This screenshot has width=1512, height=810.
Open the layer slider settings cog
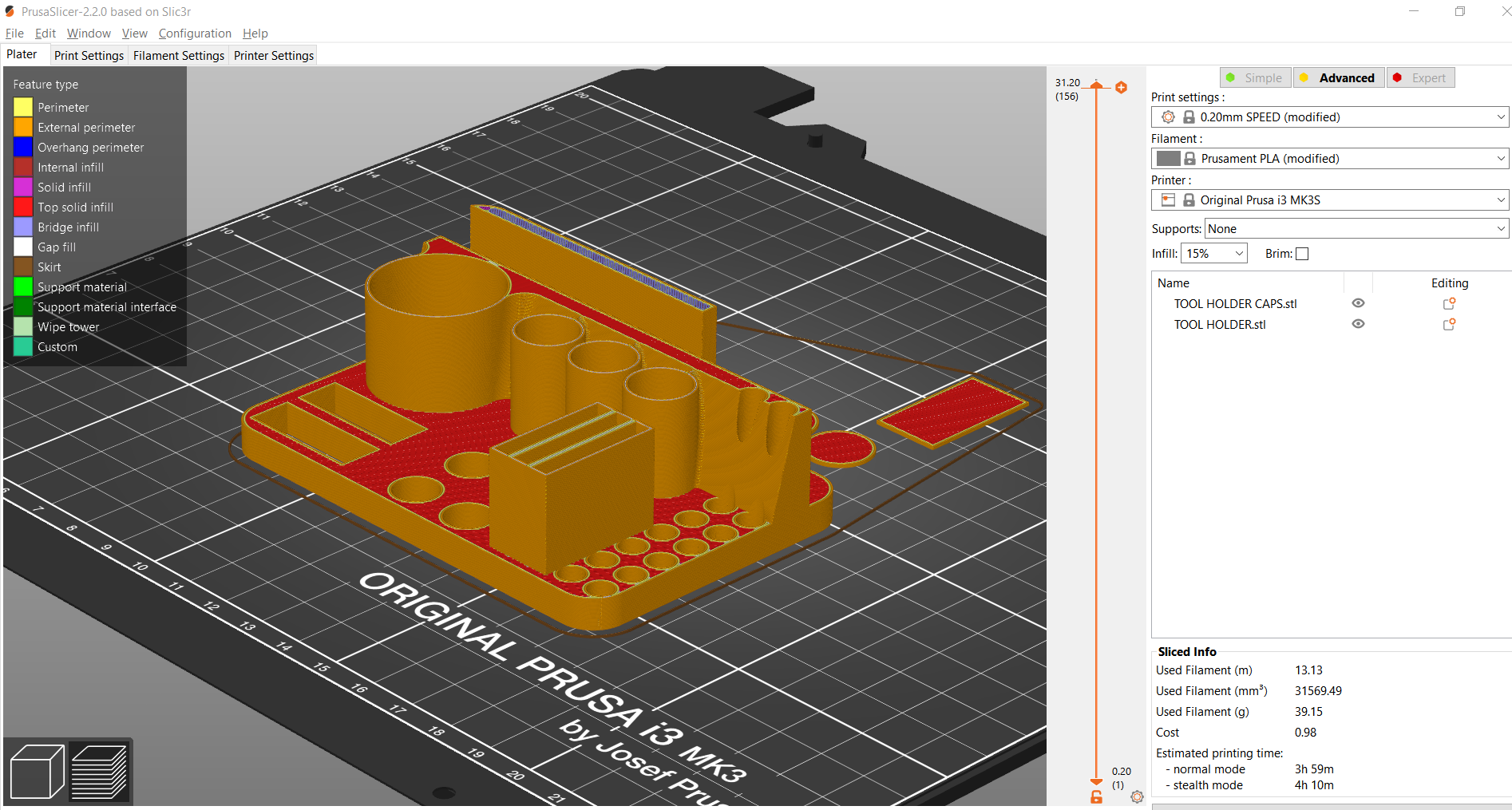click(1137, 796)
